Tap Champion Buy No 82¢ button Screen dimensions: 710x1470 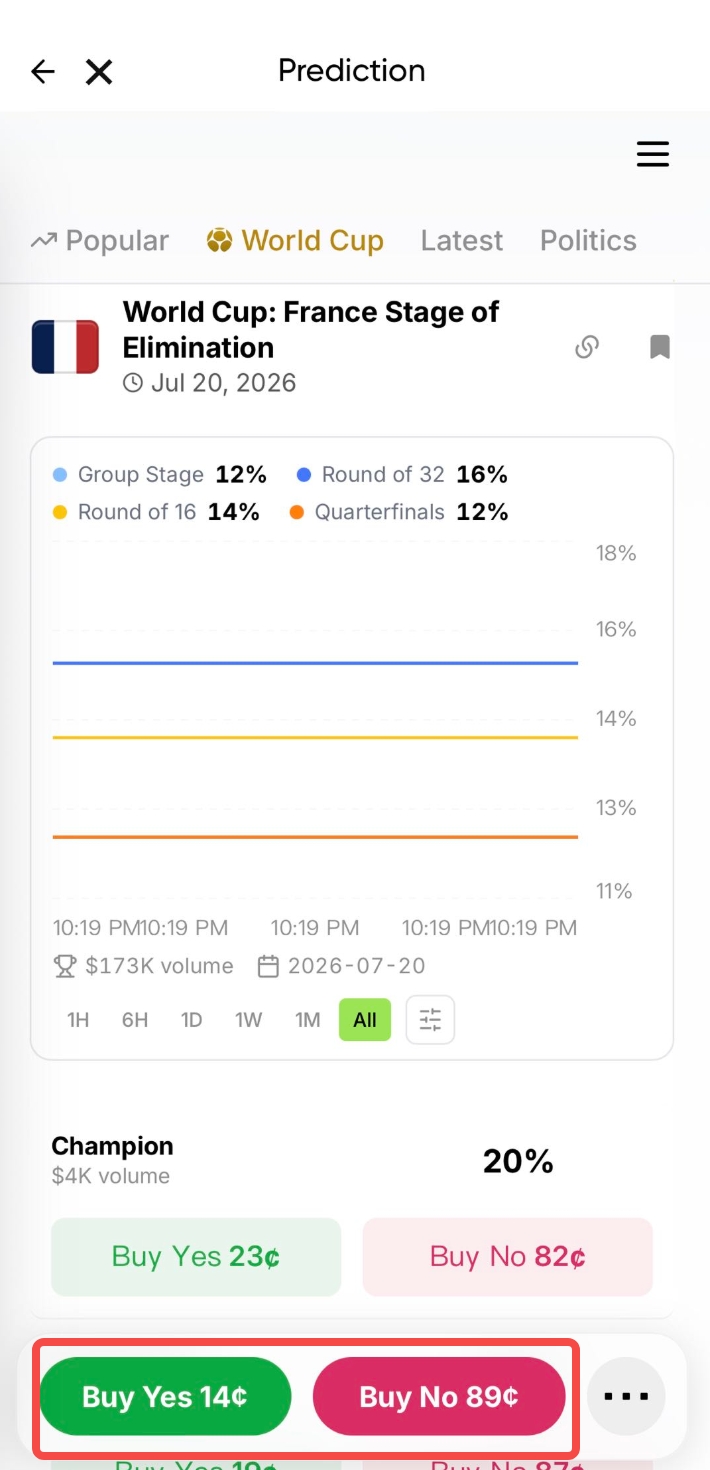pos(508,1256)
